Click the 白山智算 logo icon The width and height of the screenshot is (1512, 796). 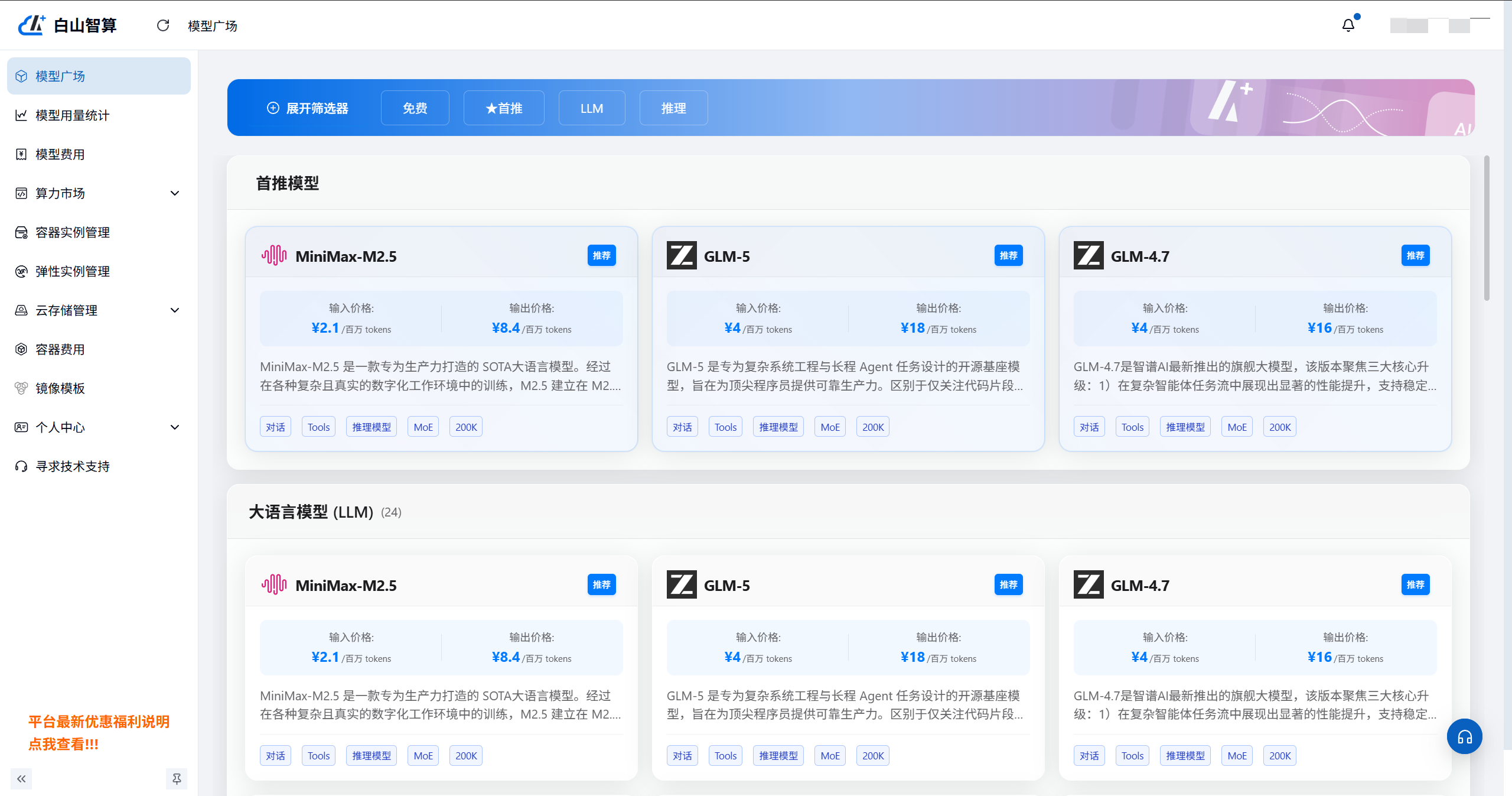(32, 25)
